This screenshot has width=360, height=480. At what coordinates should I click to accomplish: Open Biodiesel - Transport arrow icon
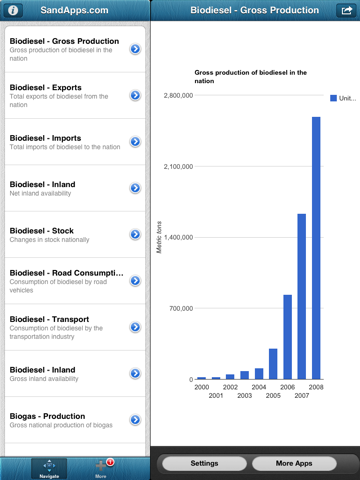(135, 327)
